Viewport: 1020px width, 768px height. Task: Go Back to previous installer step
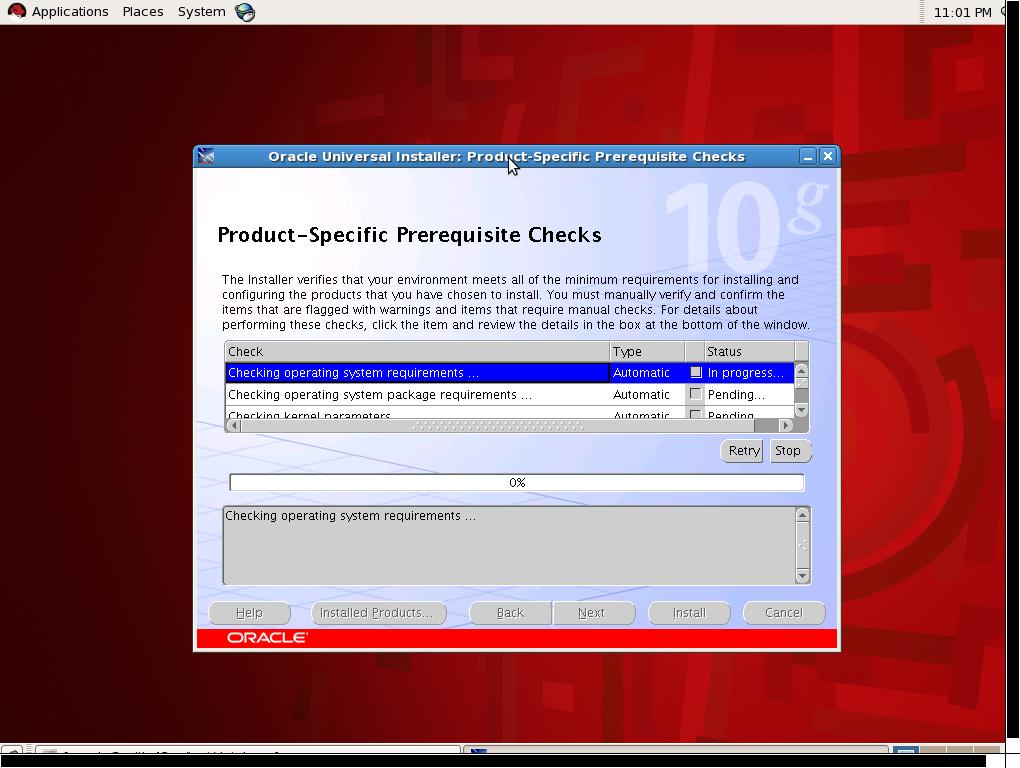coord(511,613)
